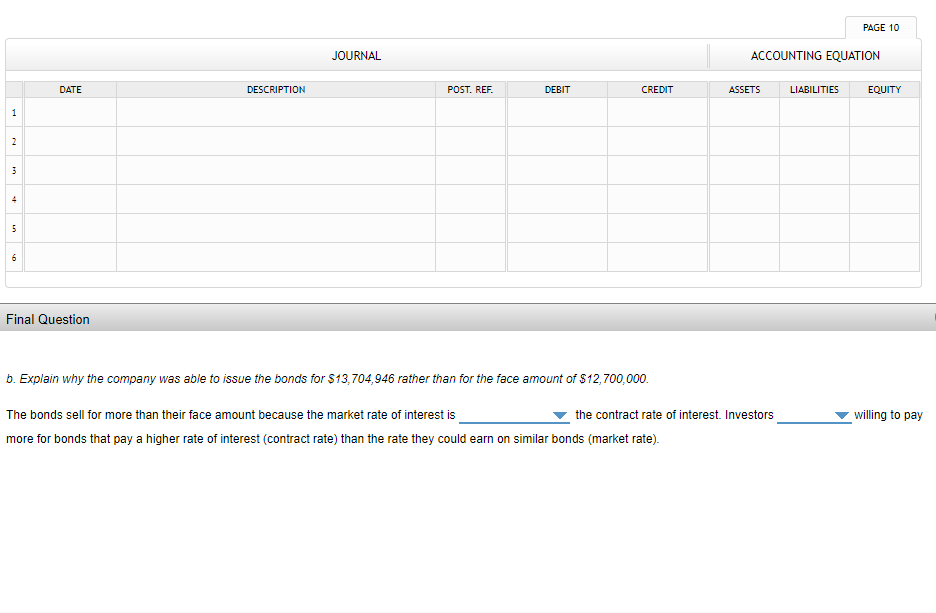Click the Debit cell in row 3
936x613 pixels.
(x=558, y=170)
